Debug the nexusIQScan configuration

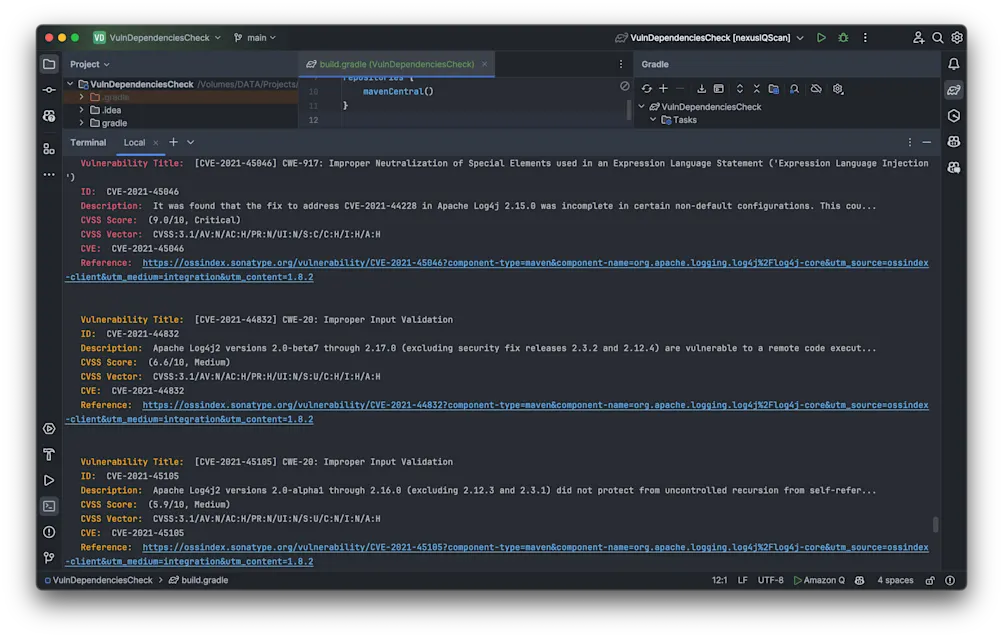pos(844,38)
